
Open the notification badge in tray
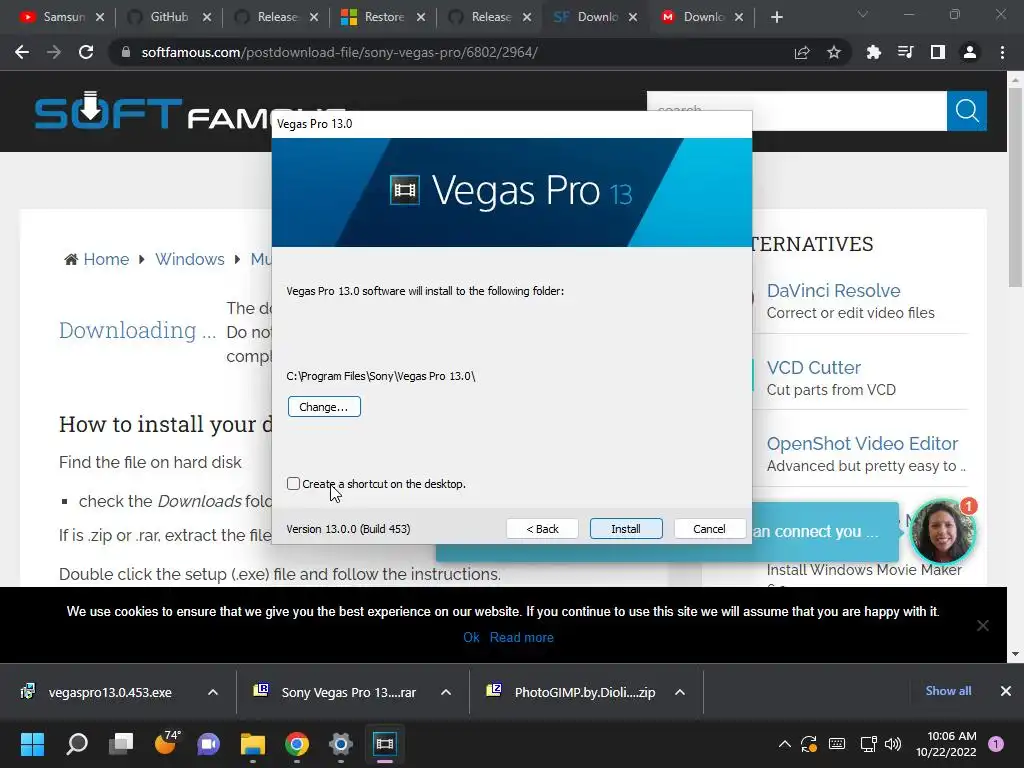996,744
